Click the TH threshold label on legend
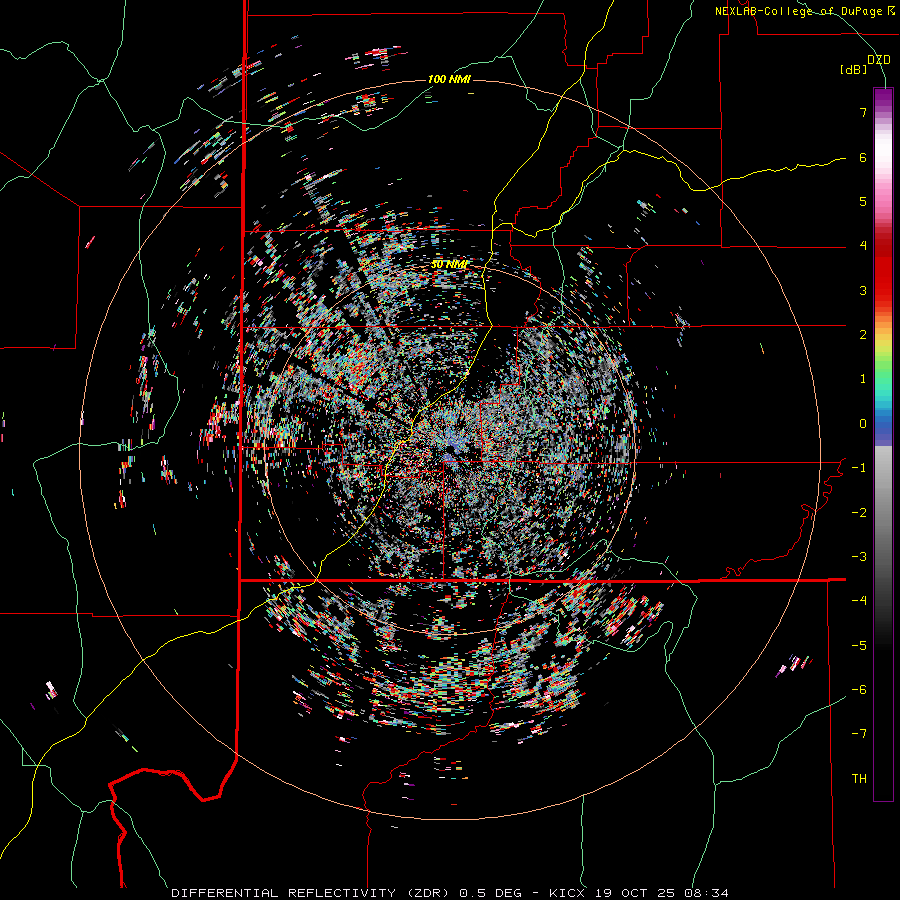Screen dimensions: 900x900 click(859, 778)
